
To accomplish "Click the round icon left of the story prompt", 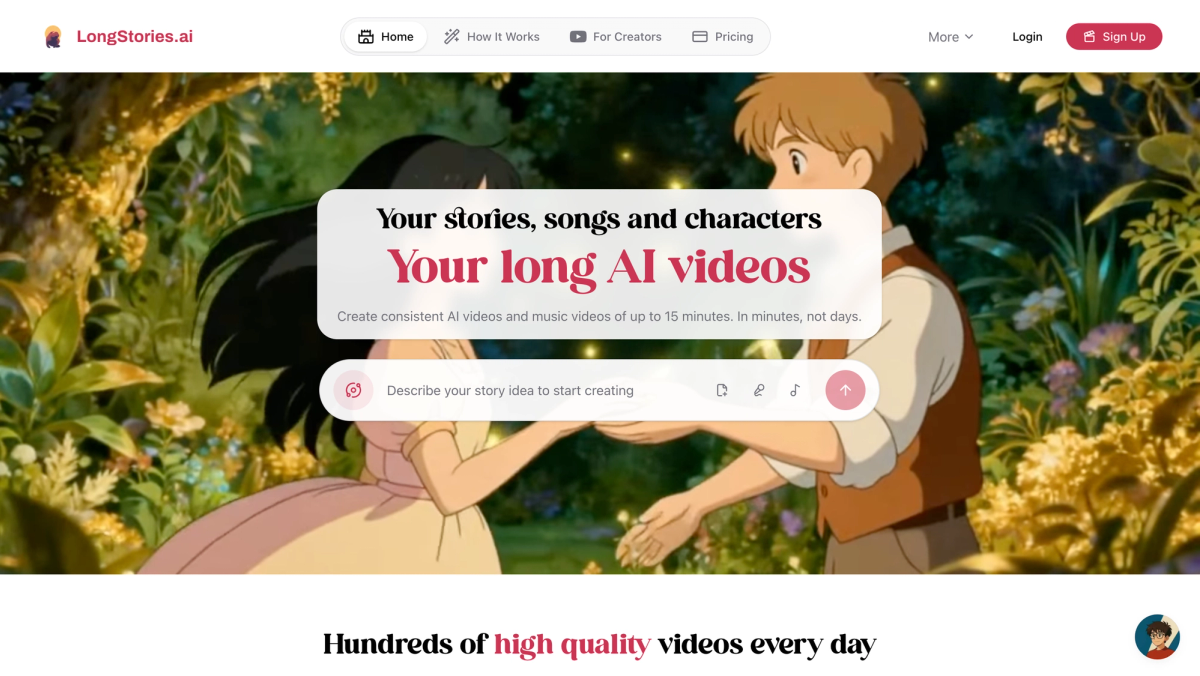I will (353, 390).
